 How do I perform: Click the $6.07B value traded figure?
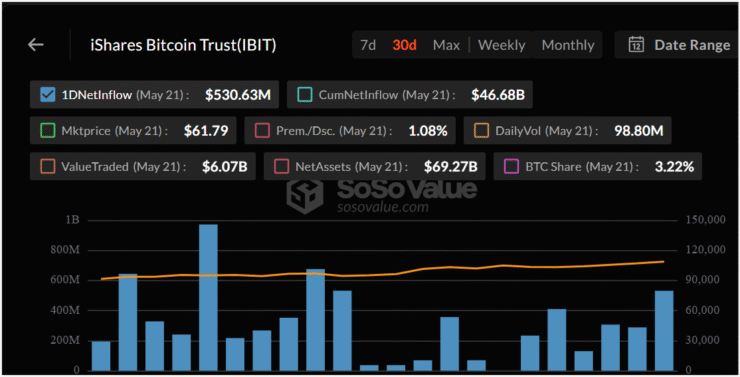click(225, 167)
